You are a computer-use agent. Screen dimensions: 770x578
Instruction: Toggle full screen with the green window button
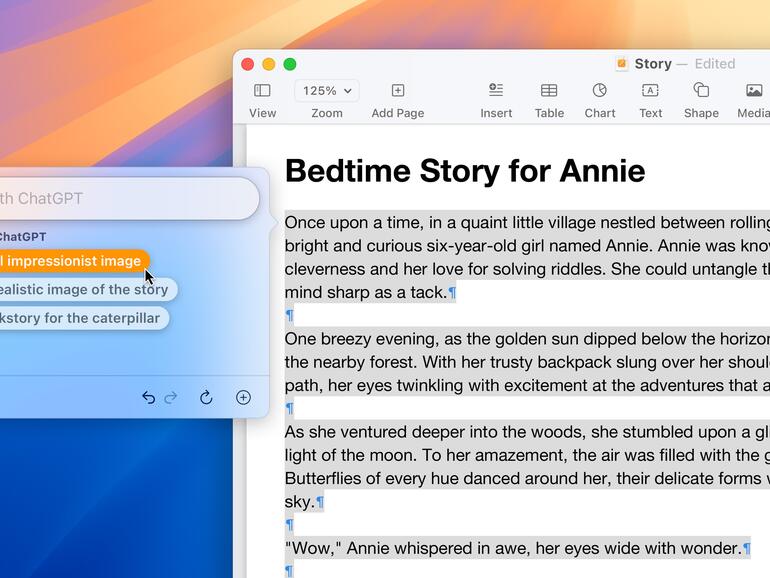pyautogui.click(x=290, y=64)
